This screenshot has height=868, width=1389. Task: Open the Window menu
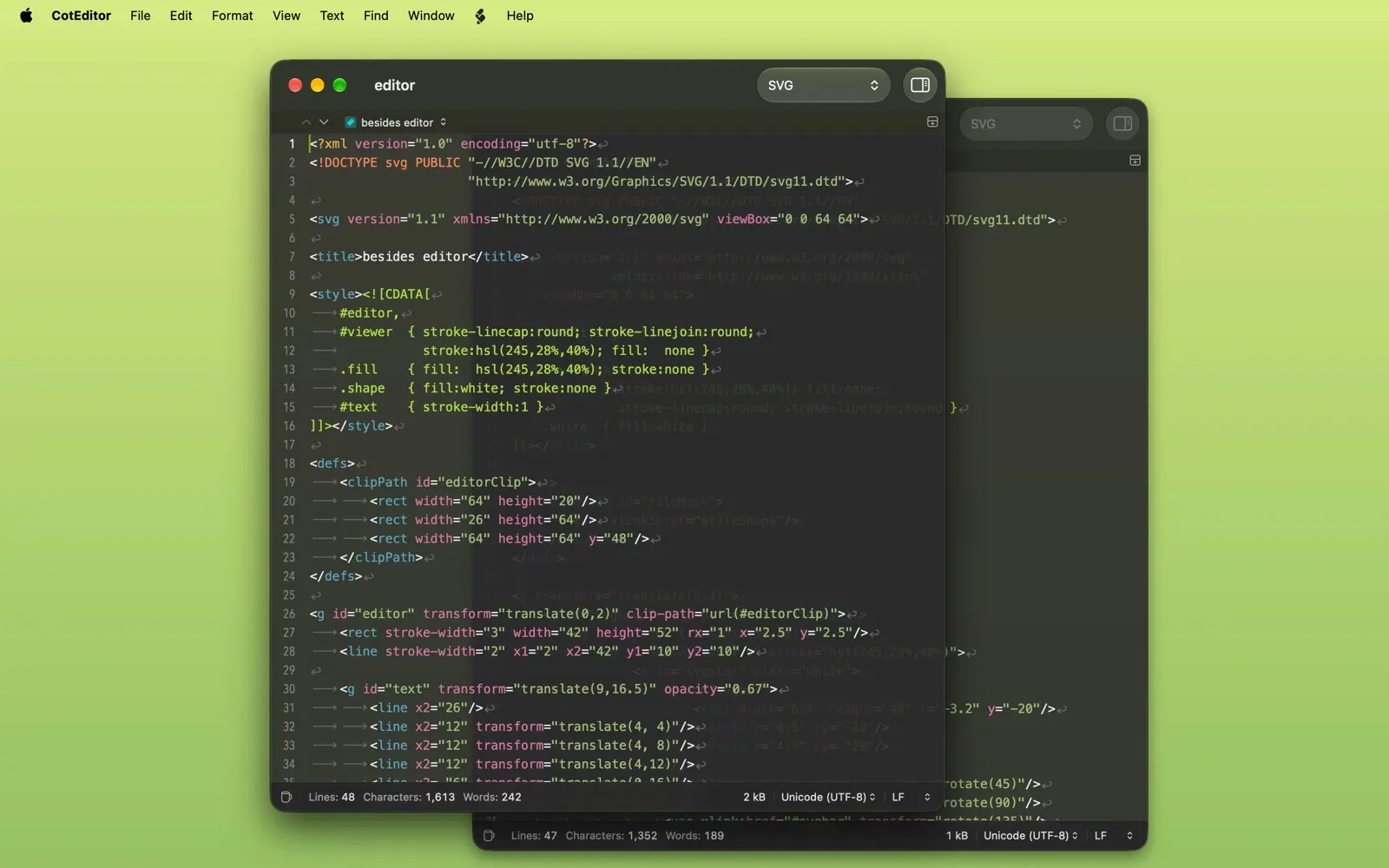(431, 16)
